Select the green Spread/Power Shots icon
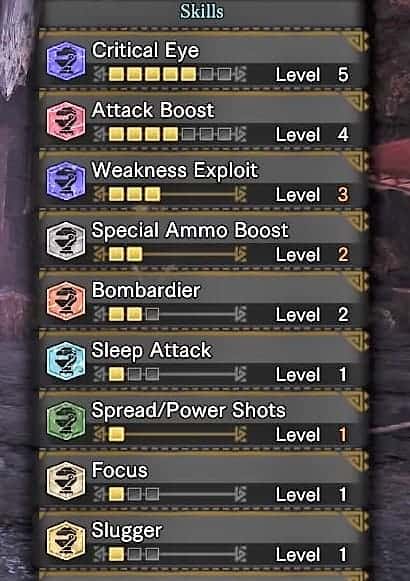 [x=66, y=421]
